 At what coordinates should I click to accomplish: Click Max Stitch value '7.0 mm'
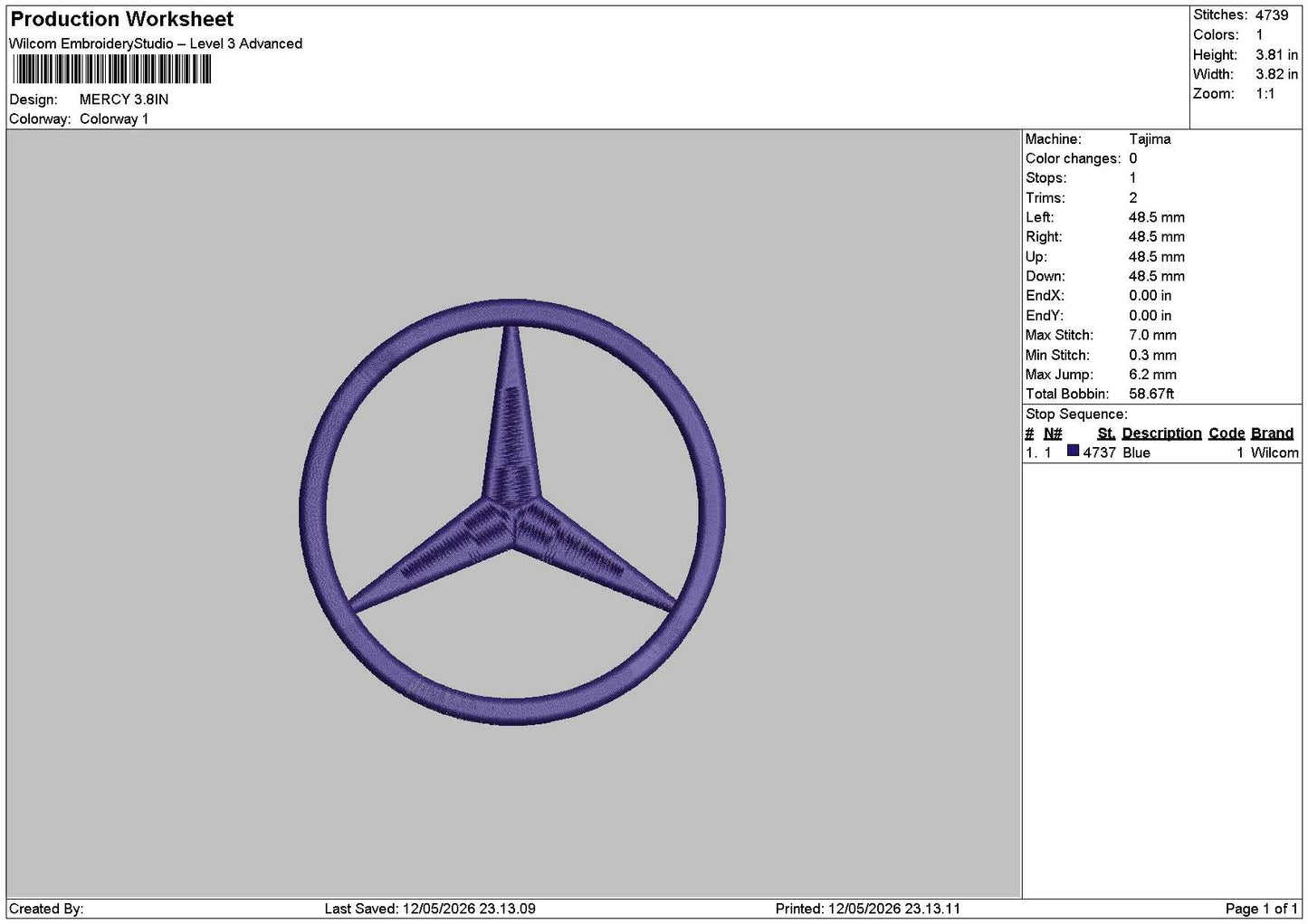pyautogui.click(x=1152, y=336)
